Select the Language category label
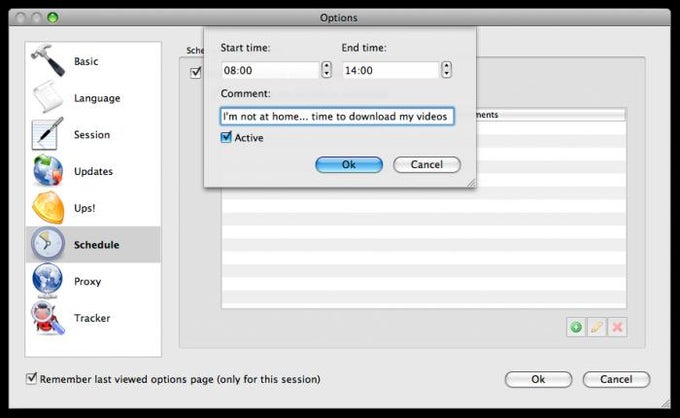This screenshot has height=418, width=680. coord(97,98)
